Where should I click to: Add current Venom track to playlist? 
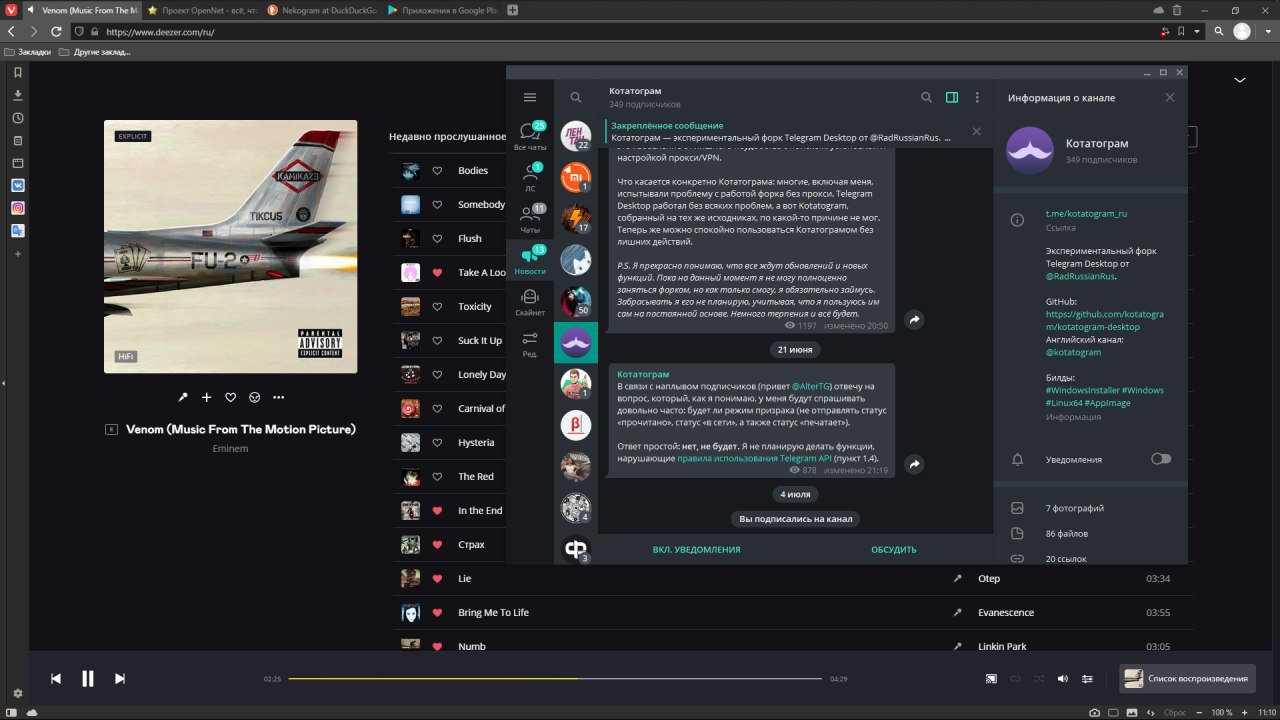207,397
